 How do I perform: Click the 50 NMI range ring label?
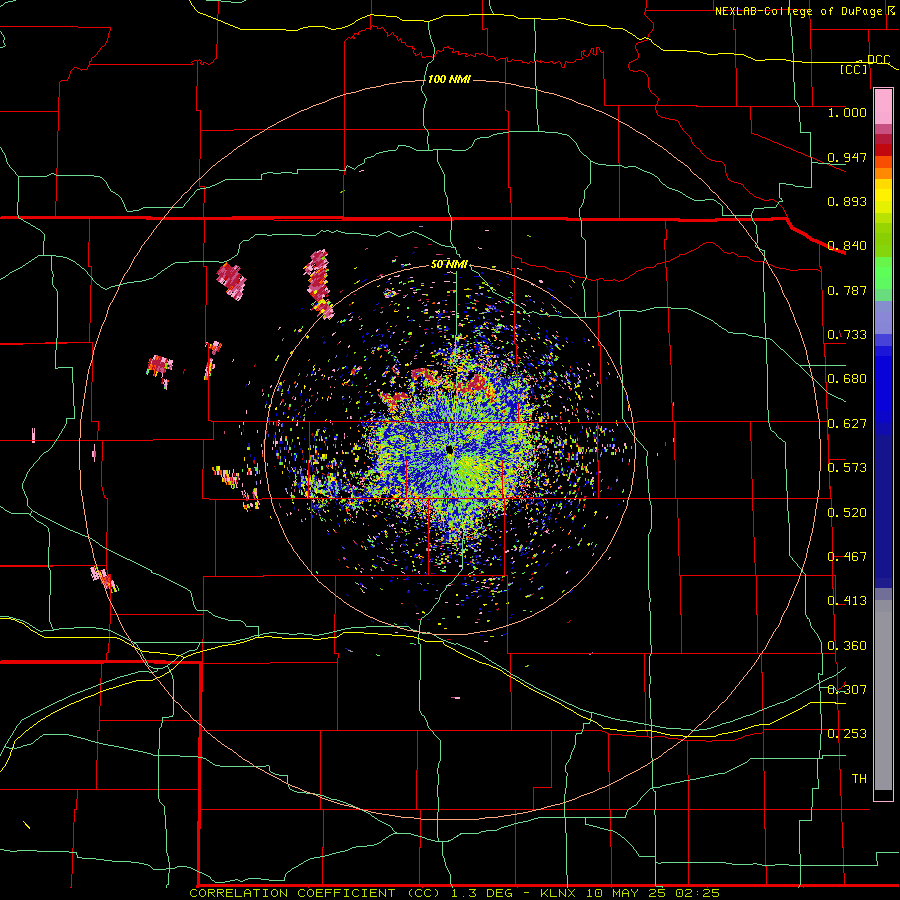coord(449,264)
